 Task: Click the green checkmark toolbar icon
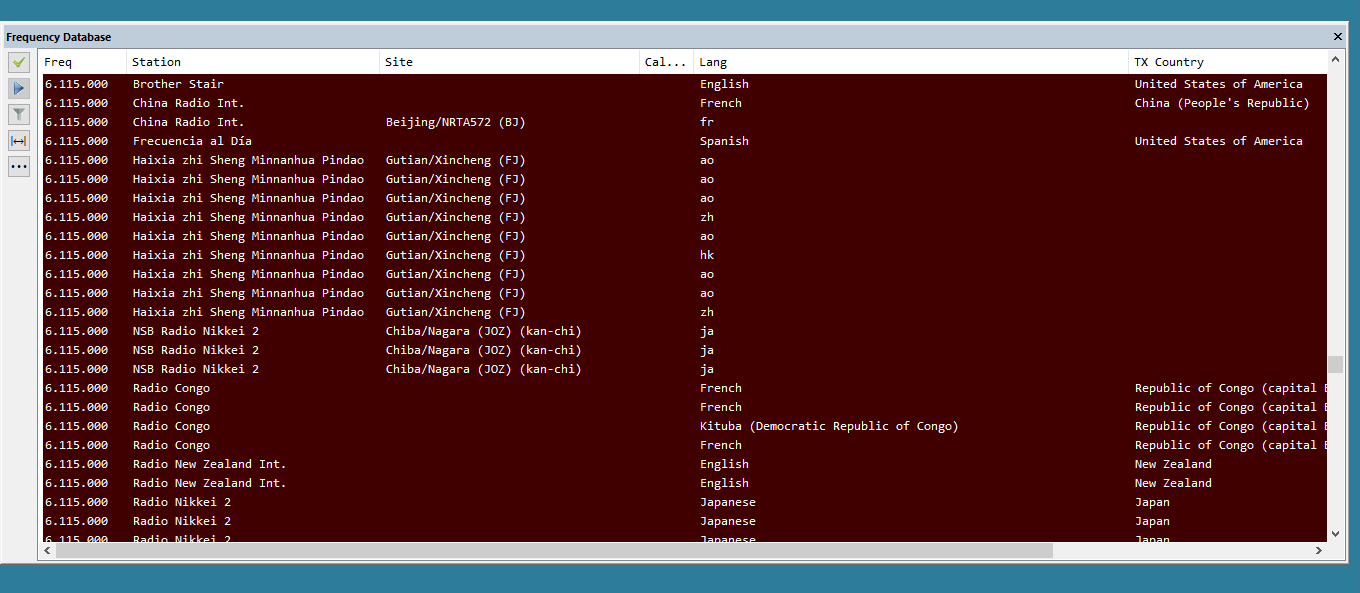click(19, 62)
